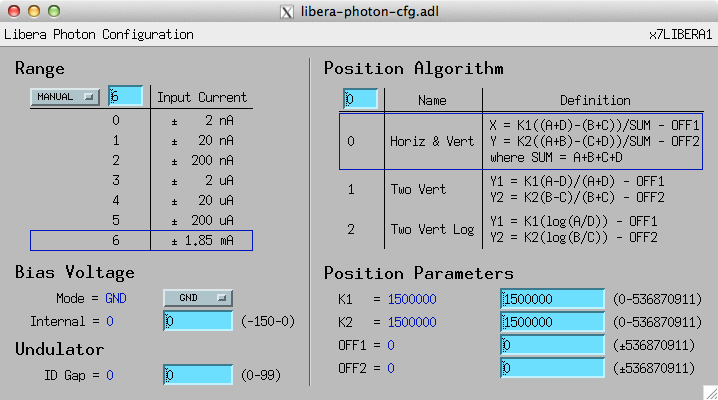Click the 'X = K1((A+D)-(B+C))/SUM - OFF1' definition
This screenshot has height=400, width=718.
[x=594, y=125]
